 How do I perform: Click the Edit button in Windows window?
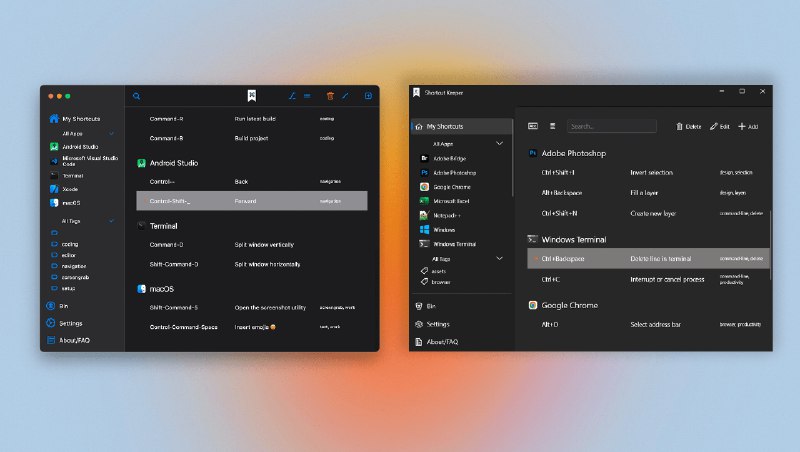click(x=719, y=127)
